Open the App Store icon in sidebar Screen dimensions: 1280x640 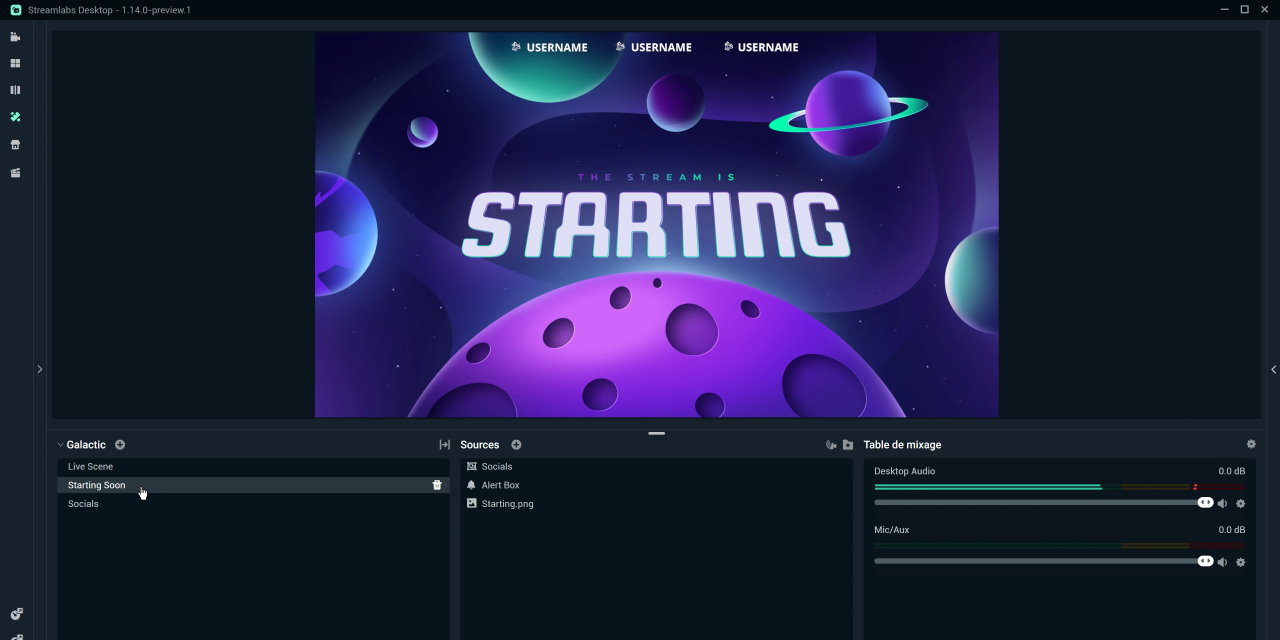(15, 145)
